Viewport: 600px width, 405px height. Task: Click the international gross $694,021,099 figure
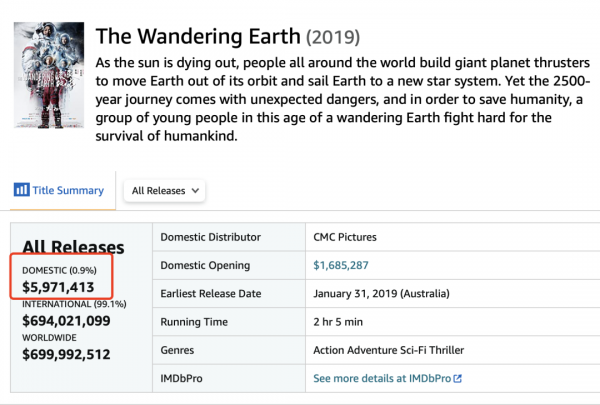pyautogui.click(x=66, y=321)
